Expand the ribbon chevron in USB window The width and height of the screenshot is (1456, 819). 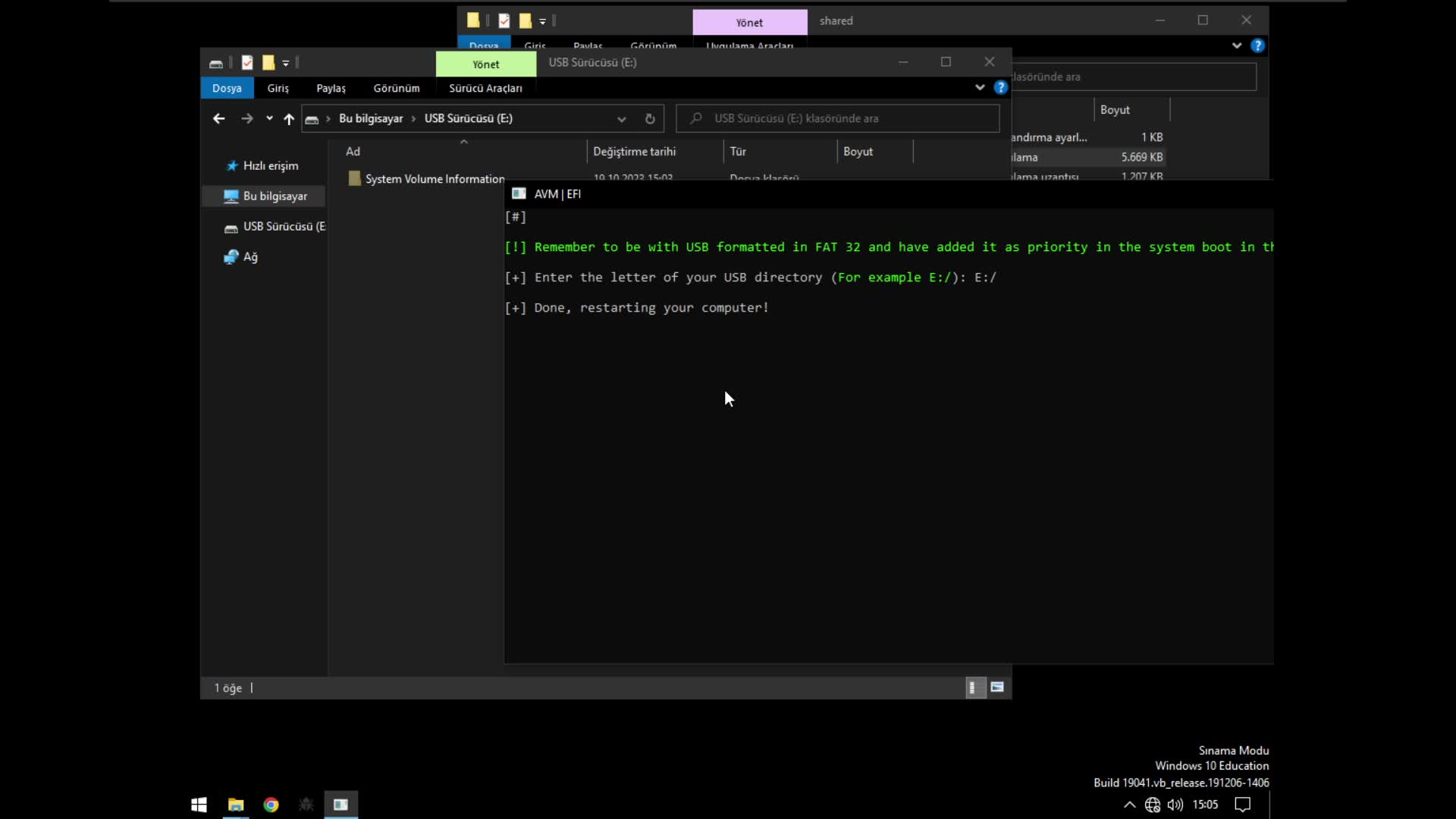pyautogui.click(x=980, y=87)
